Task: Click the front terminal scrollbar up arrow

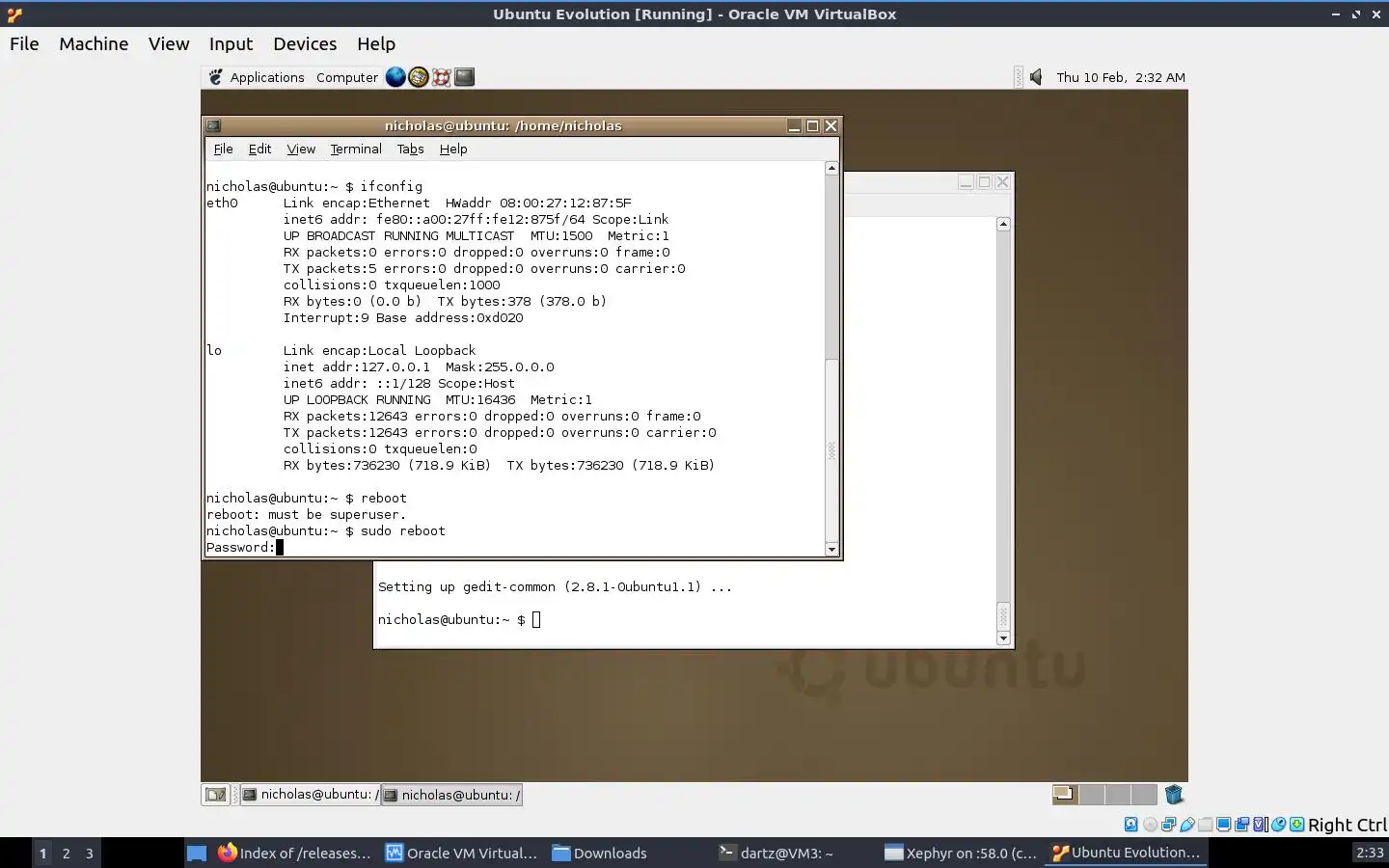Action: (x=831, y=168)
